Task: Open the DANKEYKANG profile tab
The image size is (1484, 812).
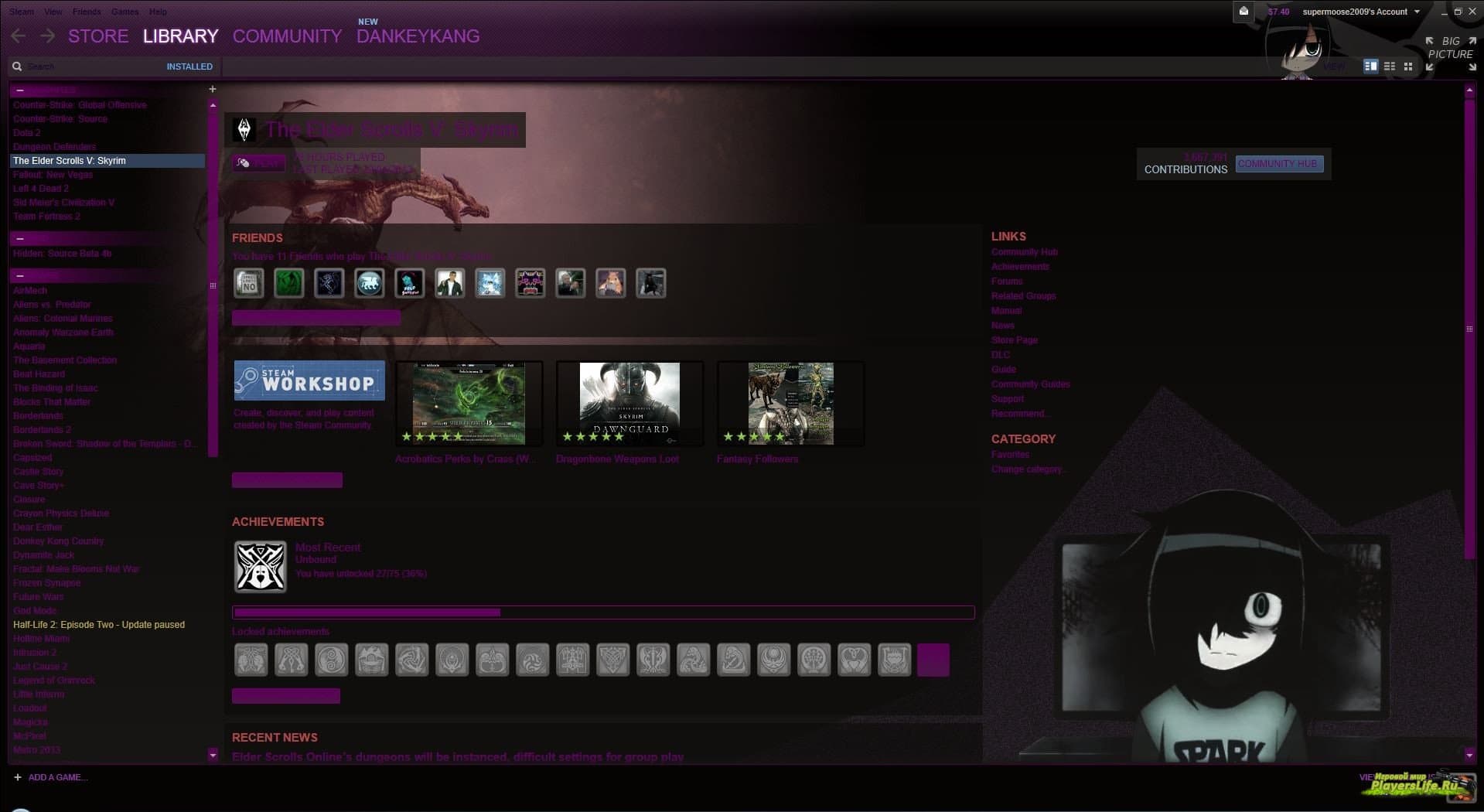Action: point(418,36)
